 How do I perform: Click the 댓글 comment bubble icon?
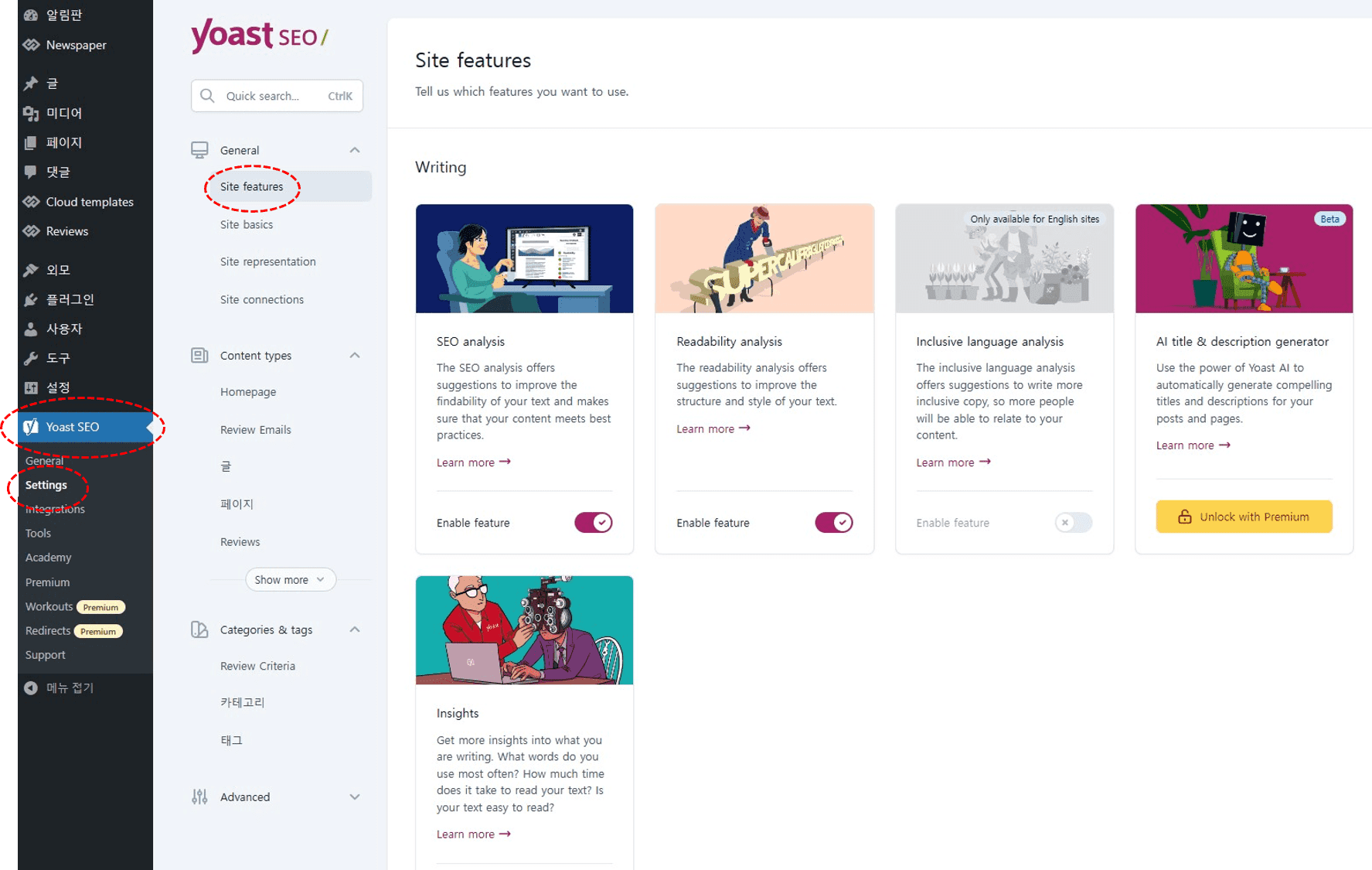tap(31, 172)
